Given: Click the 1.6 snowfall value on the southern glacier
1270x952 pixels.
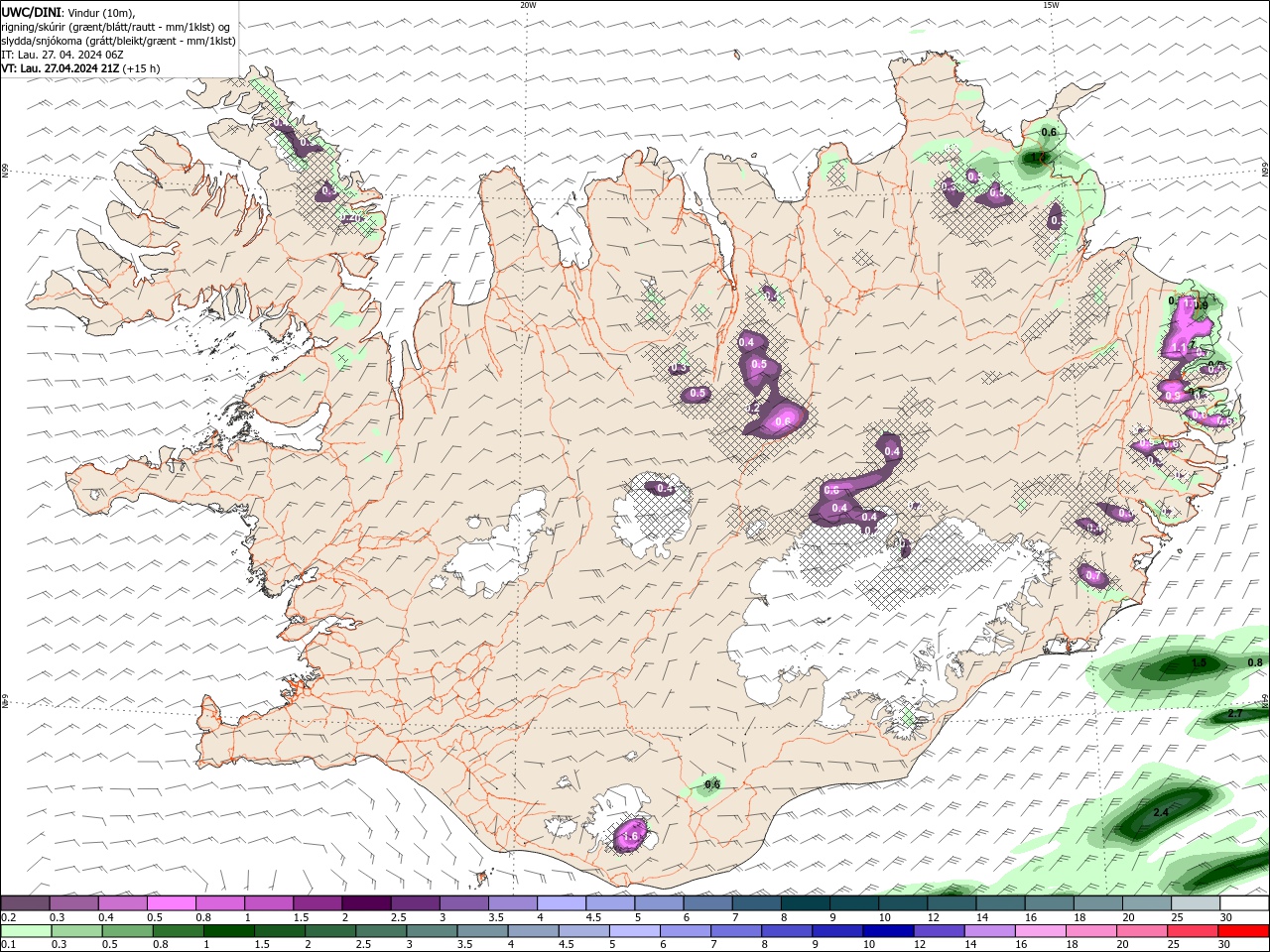Looking at the screenshot, I should pos(629,836).
